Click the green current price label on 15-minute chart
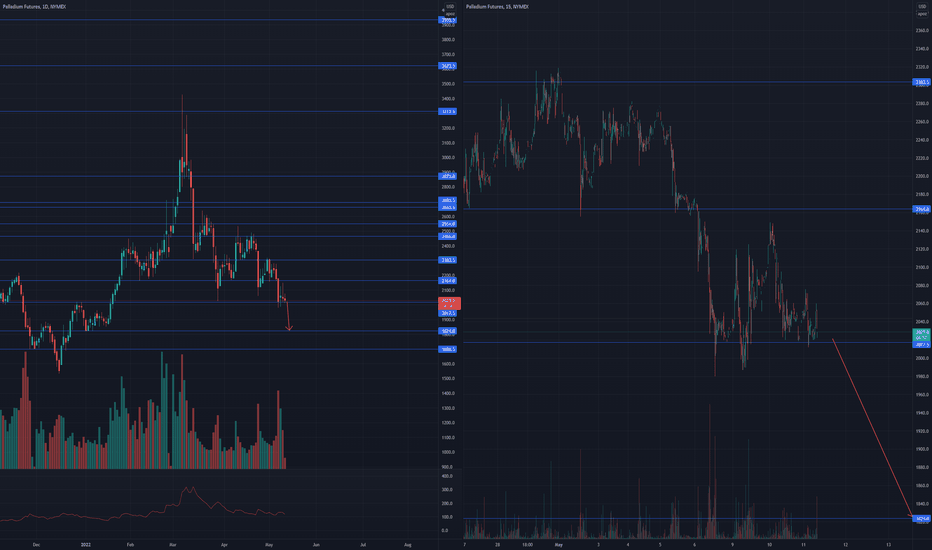 [x=922, y=335]
